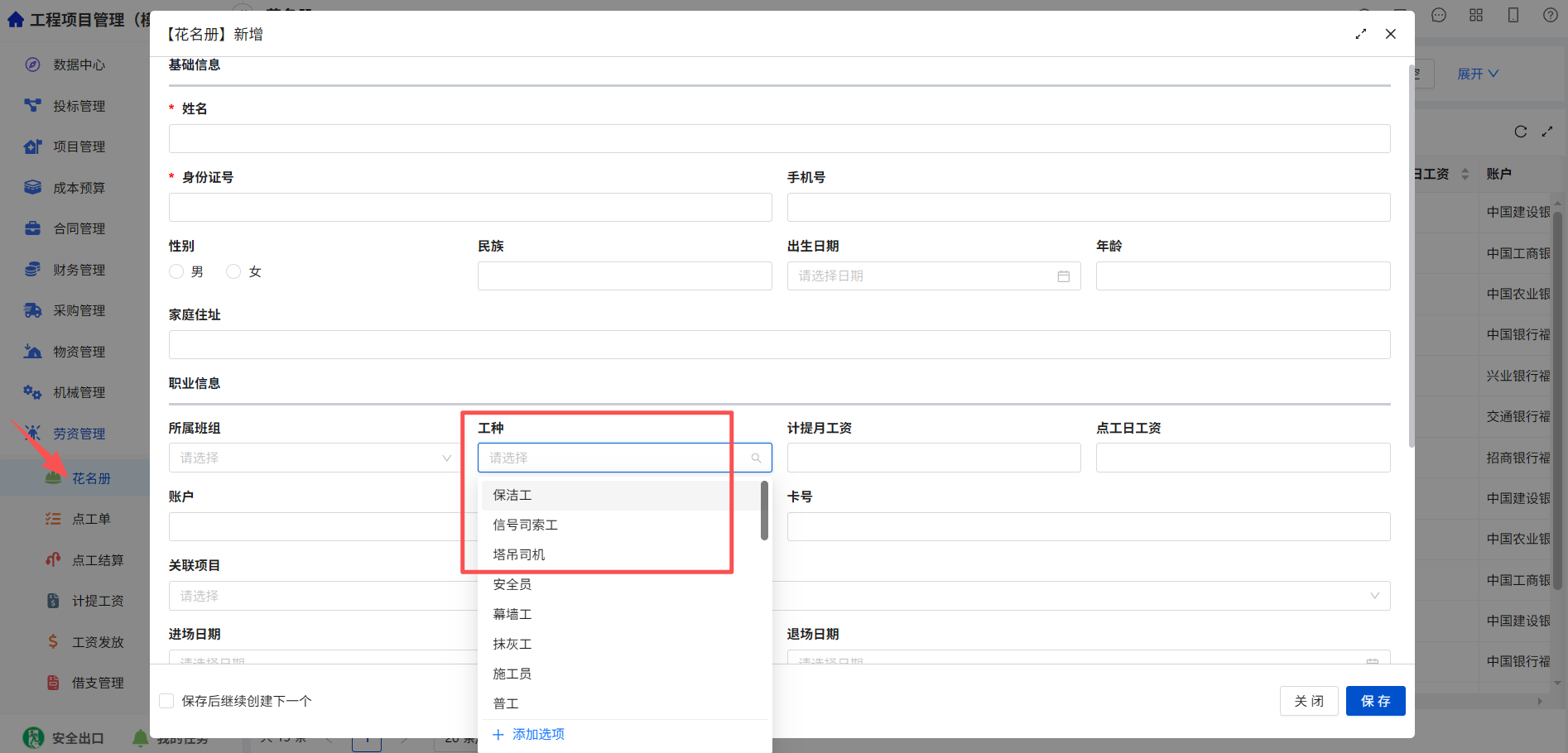Close the 花名册 新增 dialog
The width and height of the screenshot is (1568, 753).
pyautogui.click(x=1391, y=34)
